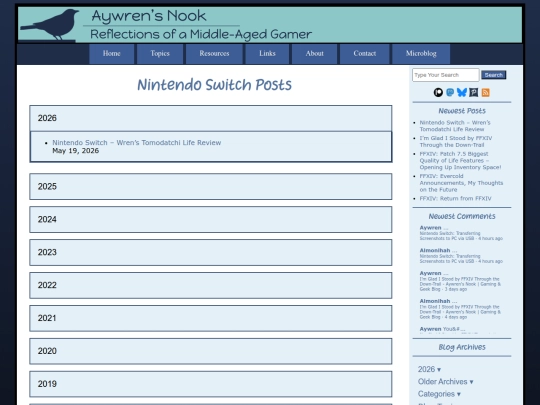Open FFXIV: Return from FFXIV post

[x=455, y=198]
